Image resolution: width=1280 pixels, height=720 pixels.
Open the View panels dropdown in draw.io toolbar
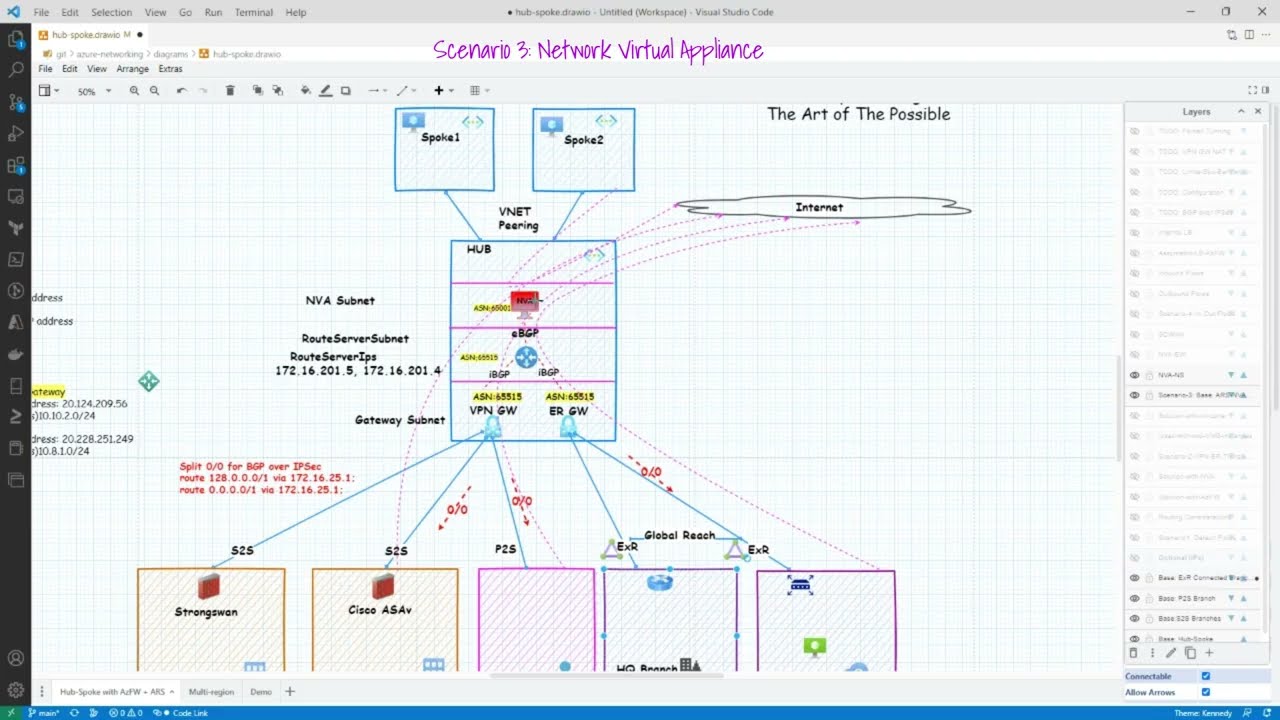point(48,91)
